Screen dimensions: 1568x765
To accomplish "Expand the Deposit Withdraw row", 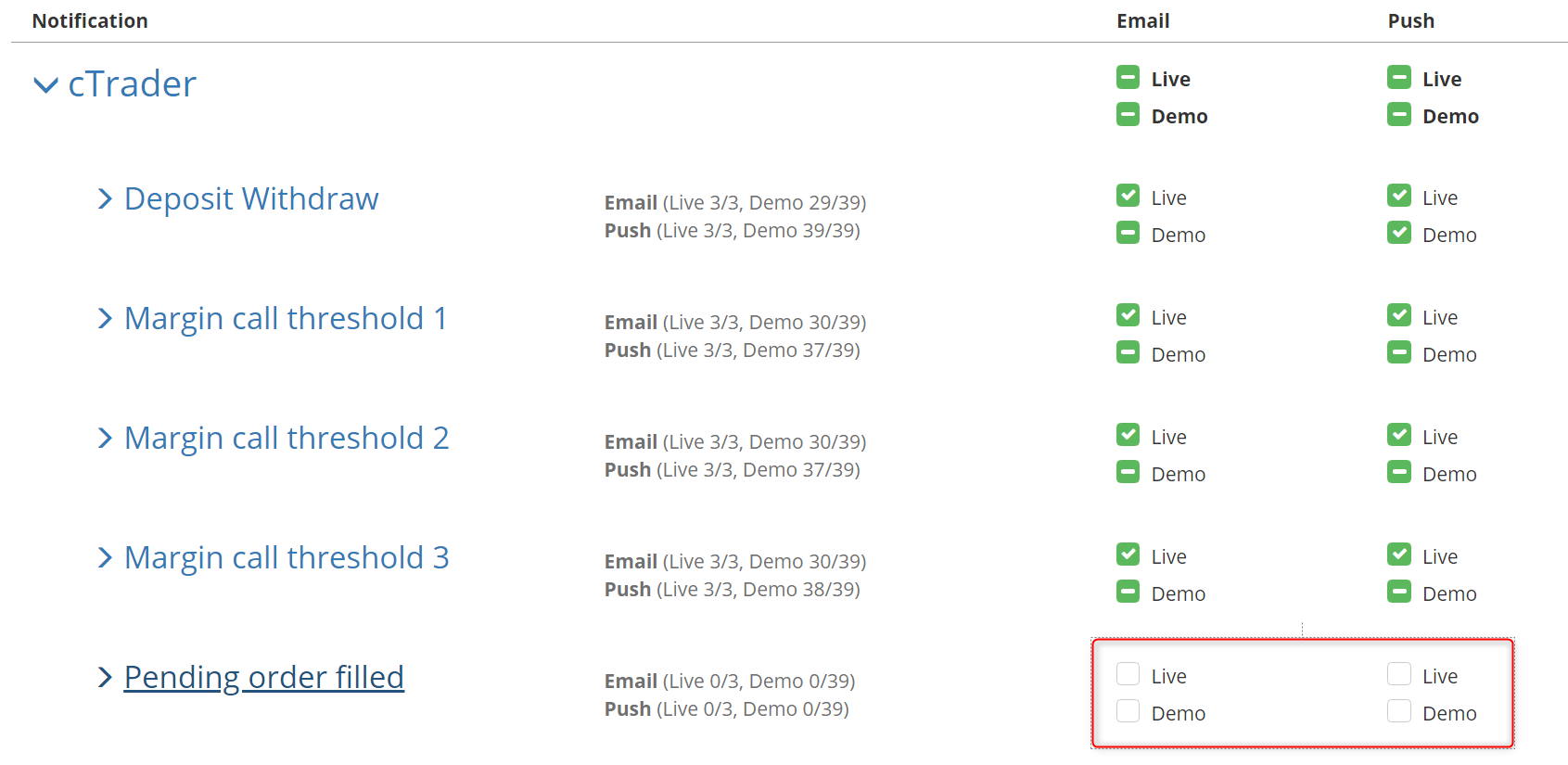I will click(x=105, y=198).
